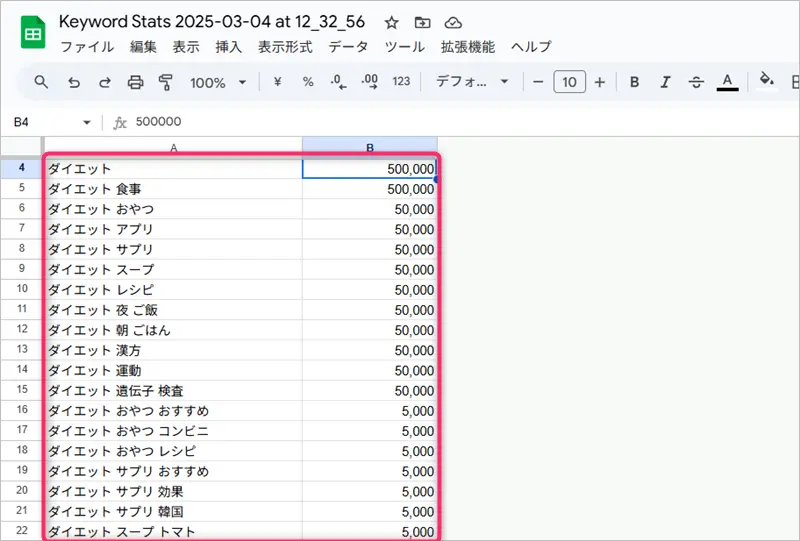
Task: Select cell containing ダイエット 遺伝子 検査
Action: pos(173,390)
